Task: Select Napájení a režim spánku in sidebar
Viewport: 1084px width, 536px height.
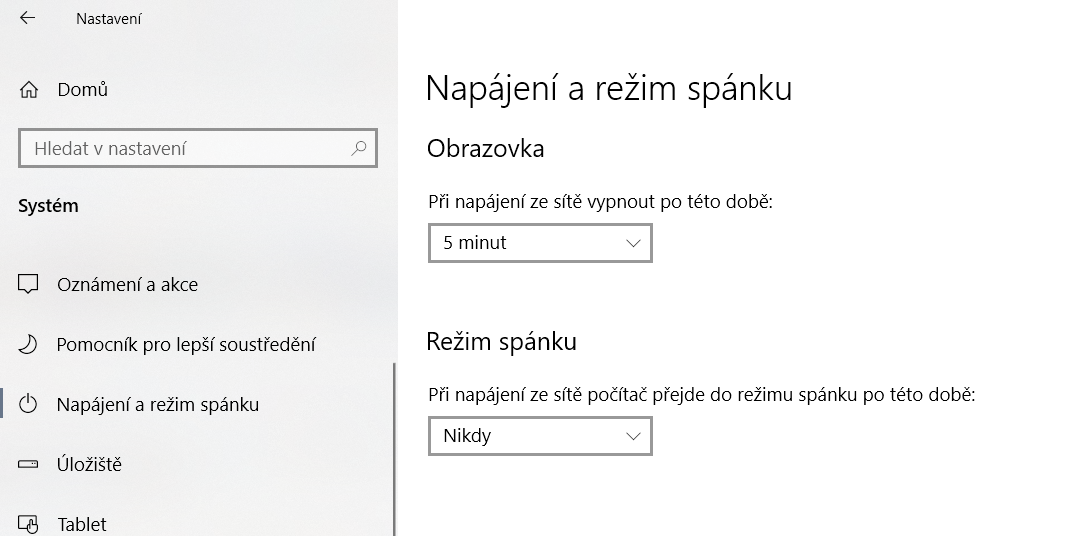Action: (x=158, y=404)
